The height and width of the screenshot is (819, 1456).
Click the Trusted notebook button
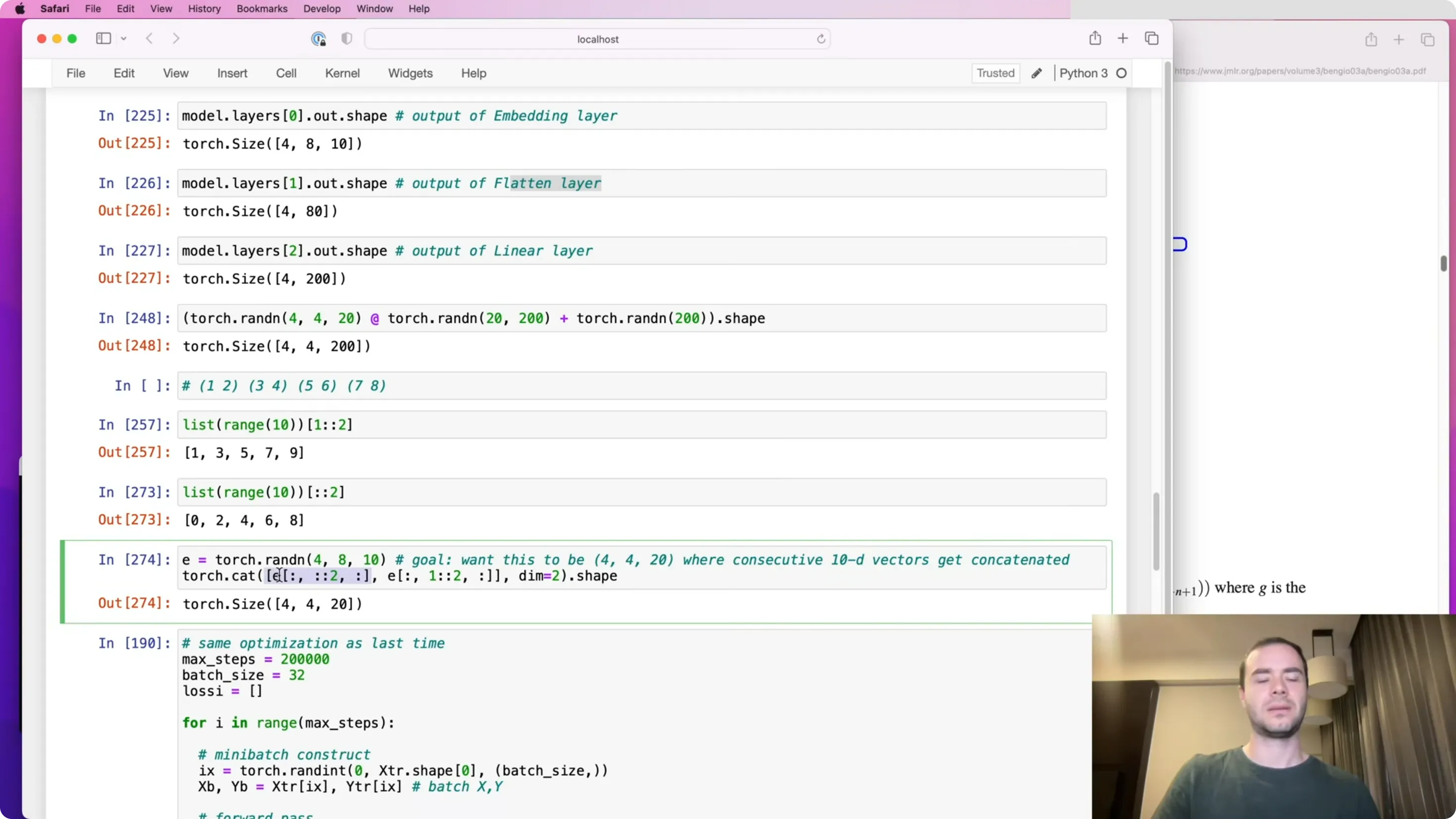tap(995, 73)
